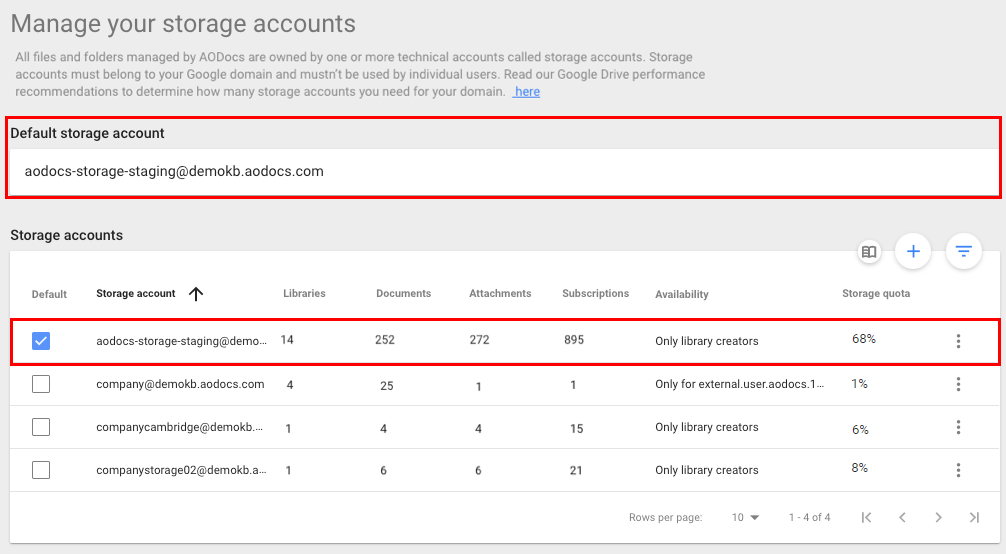Click the 68% storage quota value
Screen dimensions: 1006x554
tap(864, 339)
